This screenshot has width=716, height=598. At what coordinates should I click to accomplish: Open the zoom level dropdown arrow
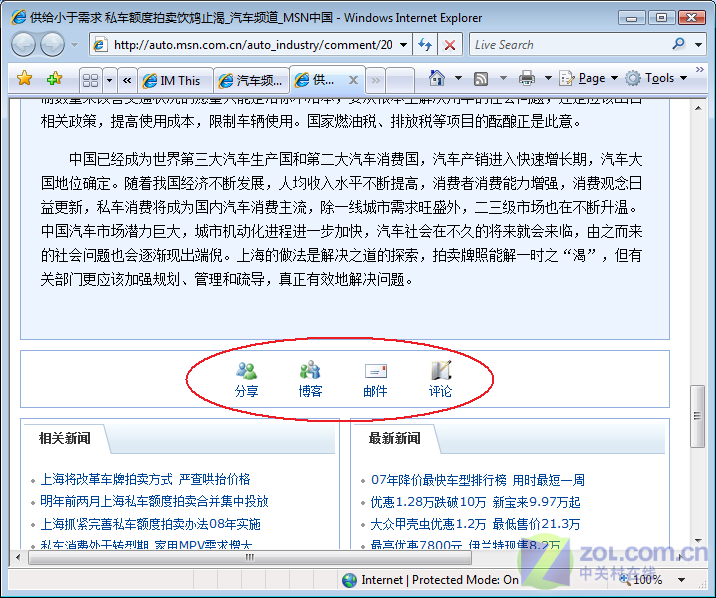682,580
